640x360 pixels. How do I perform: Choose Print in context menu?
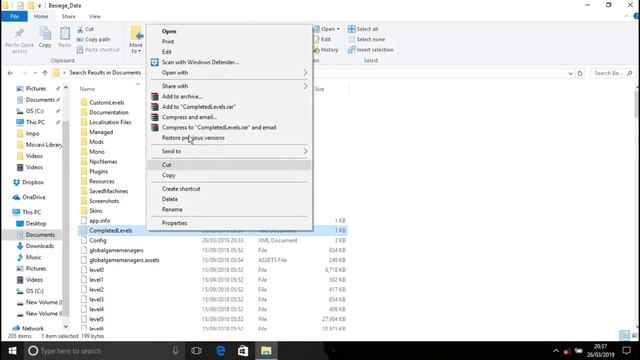point(230,42)
